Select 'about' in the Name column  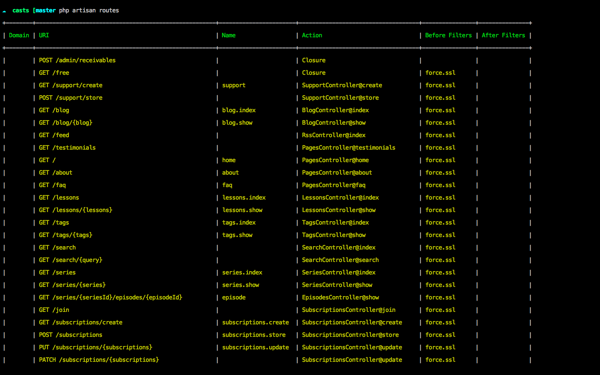coord(230,173)
